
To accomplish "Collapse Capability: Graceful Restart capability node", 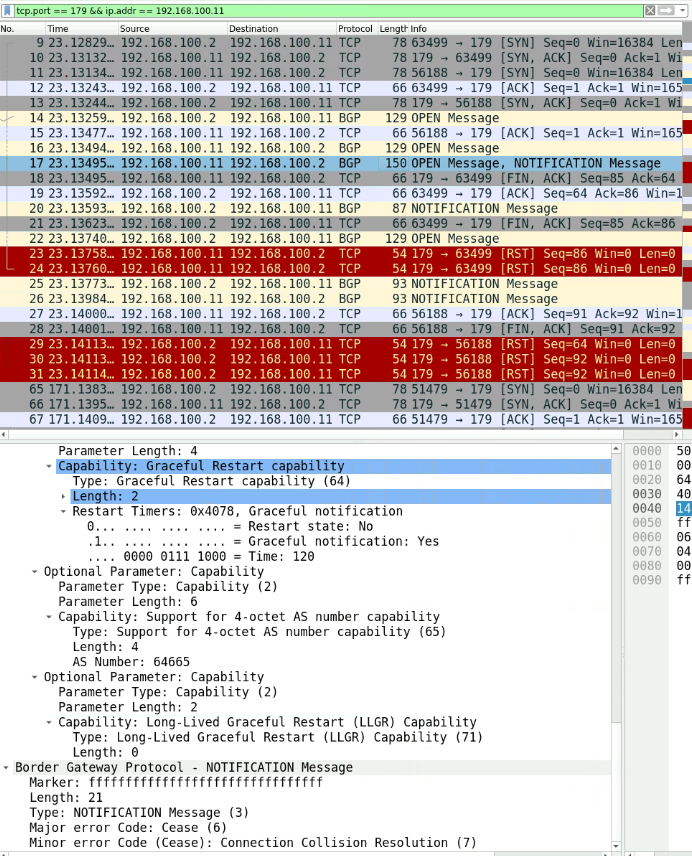I will [49, 466].
